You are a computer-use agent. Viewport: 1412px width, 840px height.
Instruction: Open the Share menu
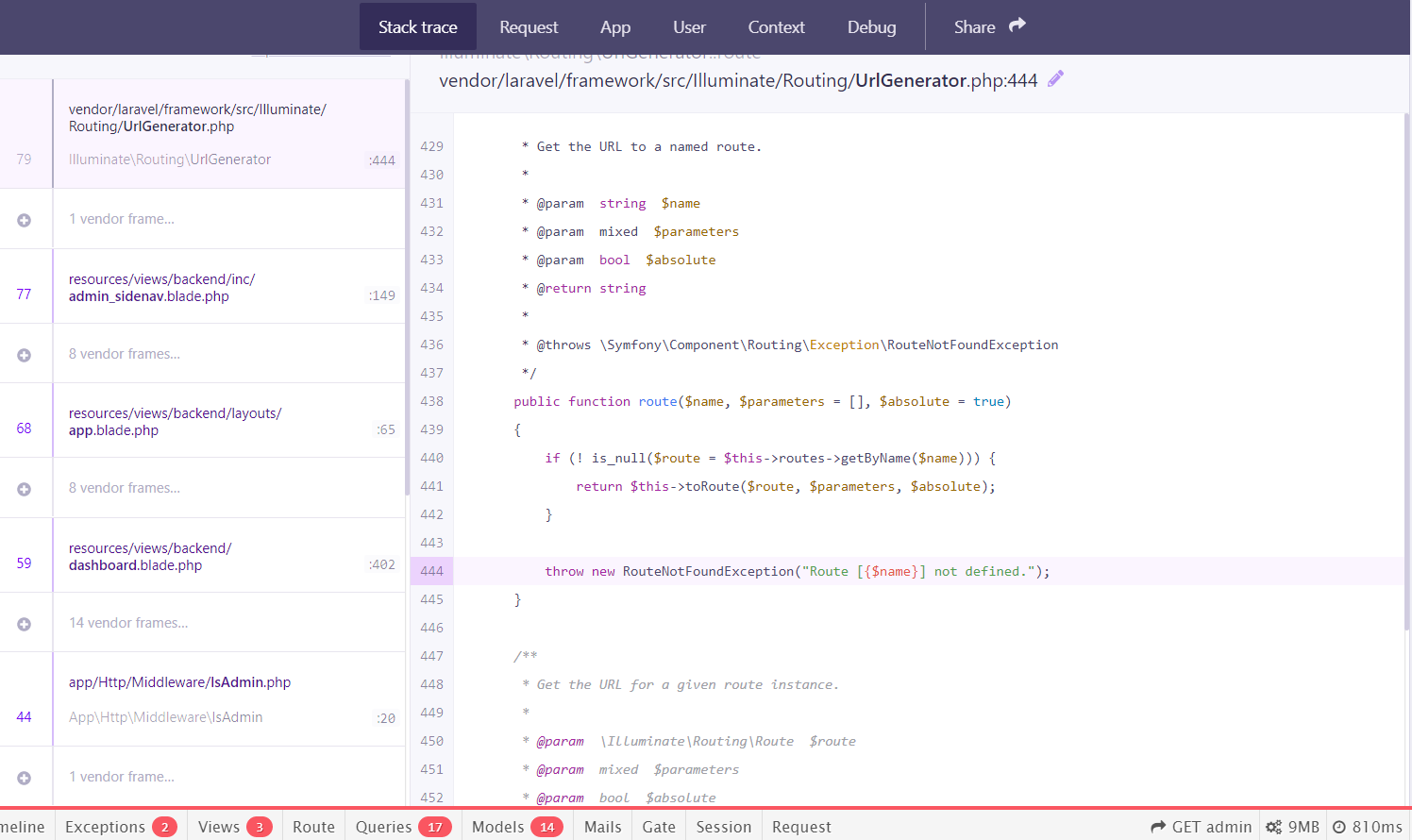coord(989,27)
